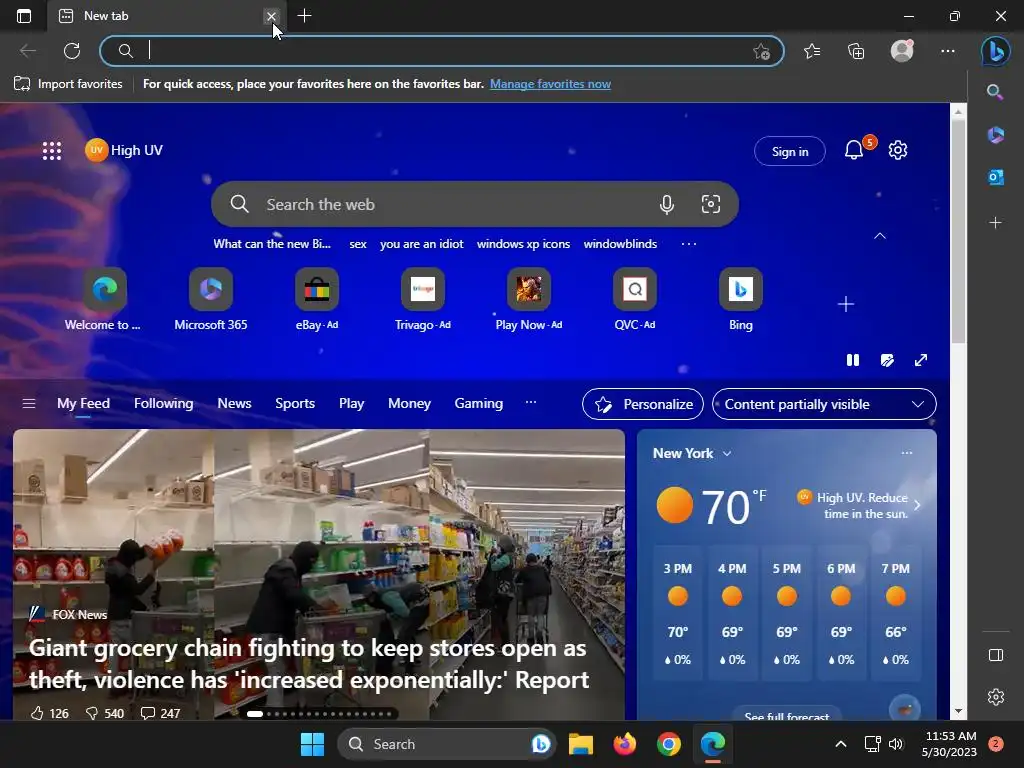Pause the animated background
Screen dimensions: 1024x768
[x=853, y=360]
